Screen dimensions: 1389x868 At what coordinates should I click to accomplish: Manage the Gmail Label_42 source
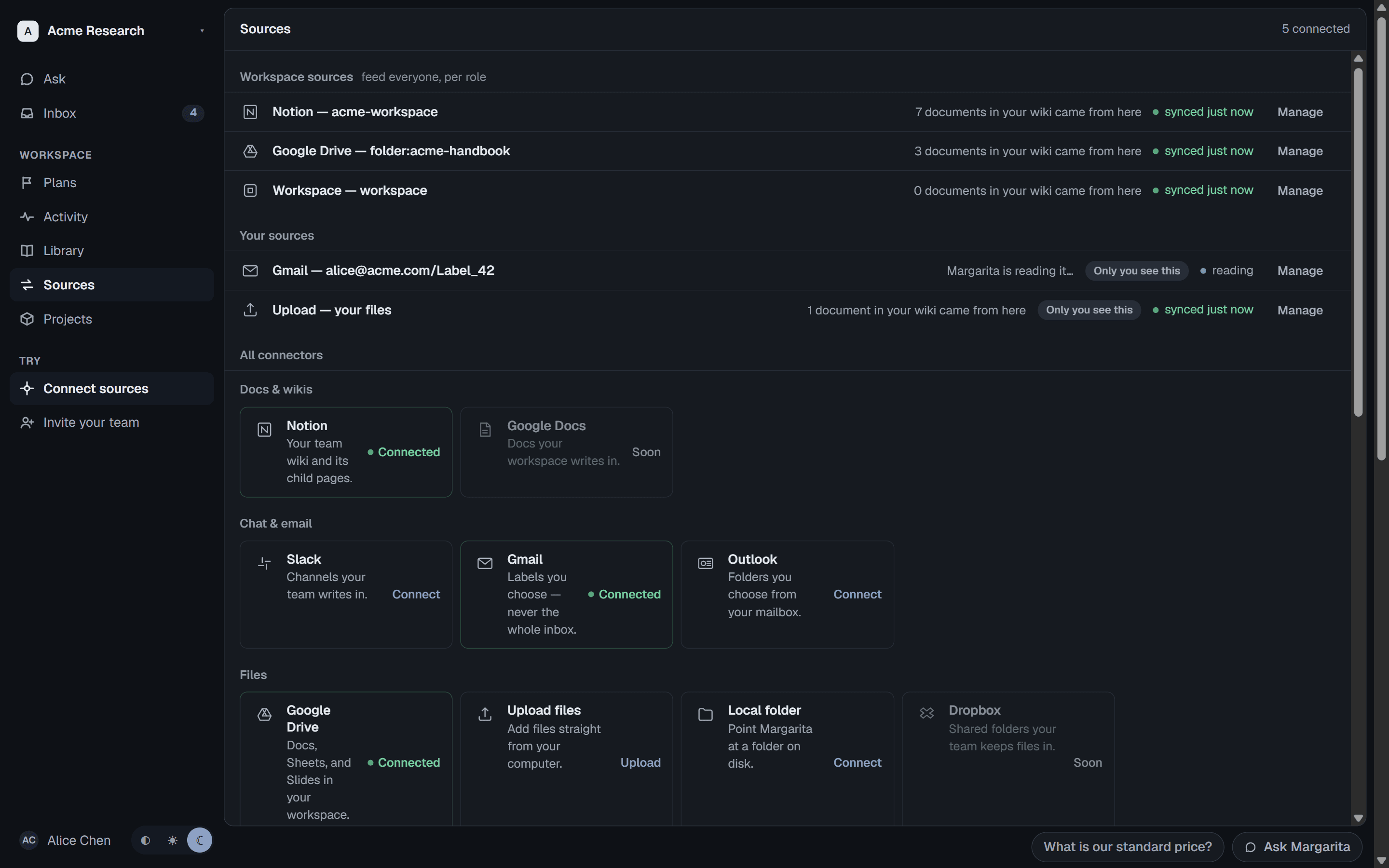(x=1299, y=271)
